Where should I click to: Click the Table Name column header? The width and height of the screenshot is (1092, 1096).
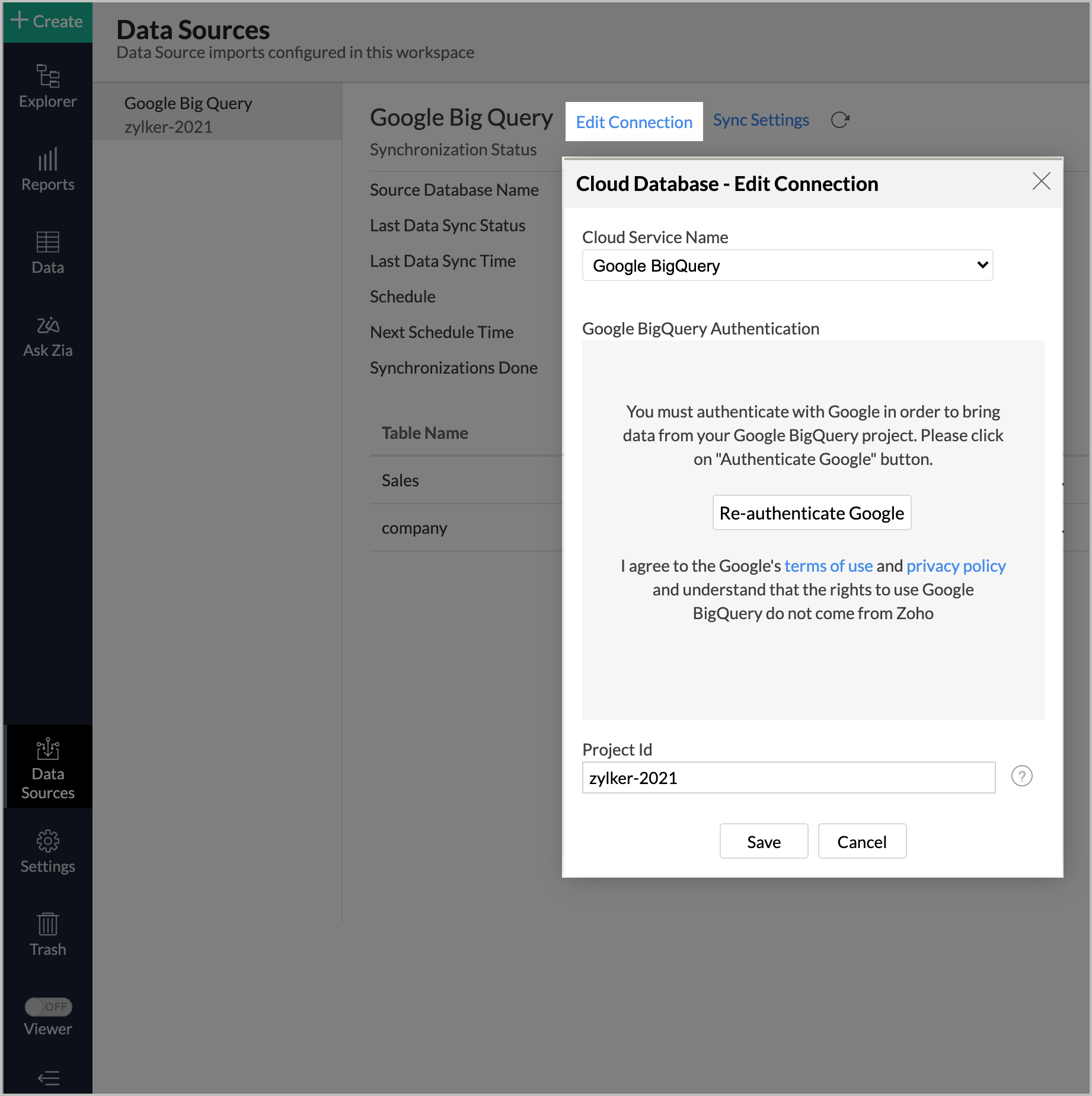[424, 433]
